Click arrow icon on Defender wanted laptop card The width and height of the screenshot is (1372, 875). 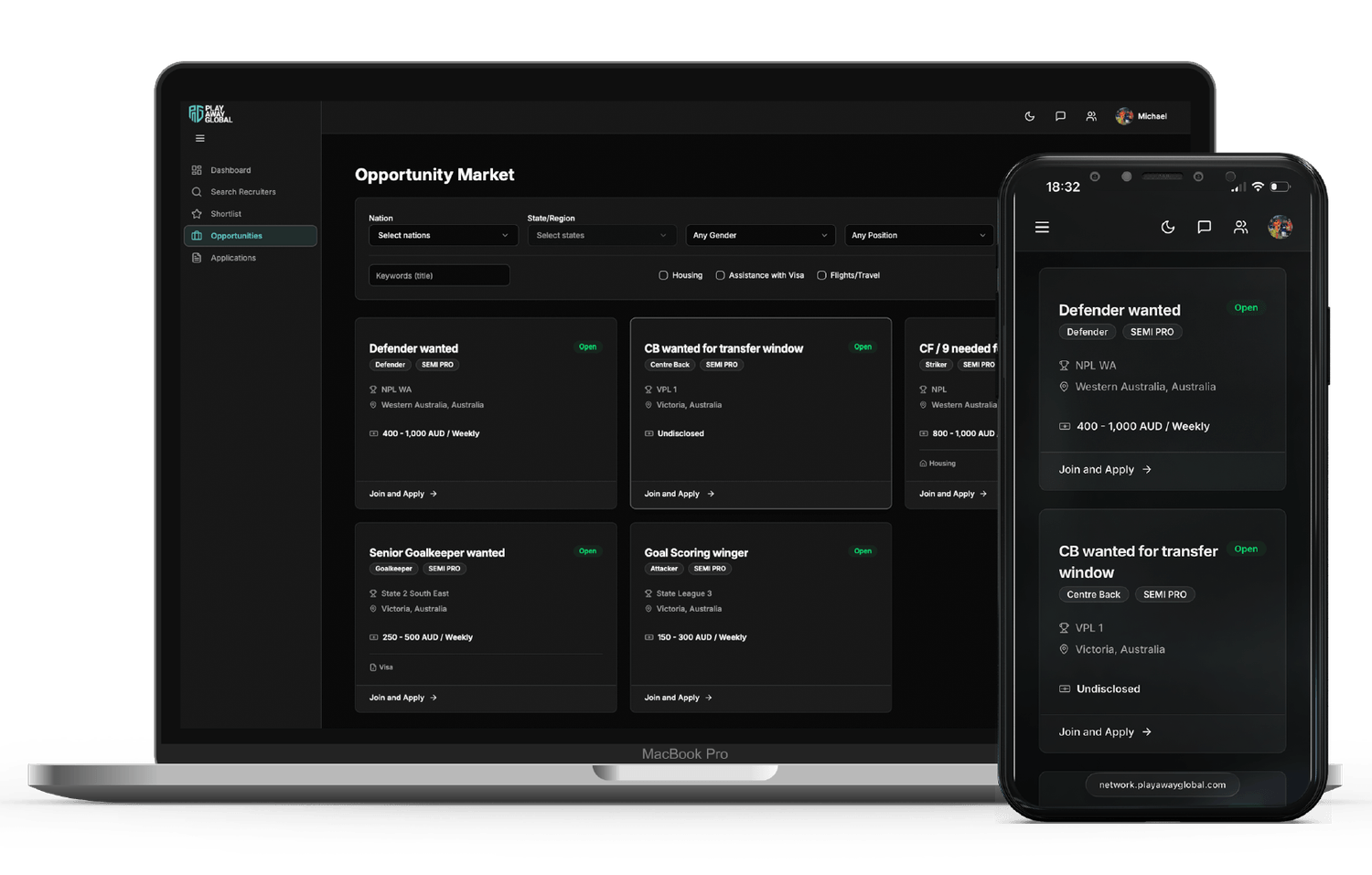(x=434, y=494)
